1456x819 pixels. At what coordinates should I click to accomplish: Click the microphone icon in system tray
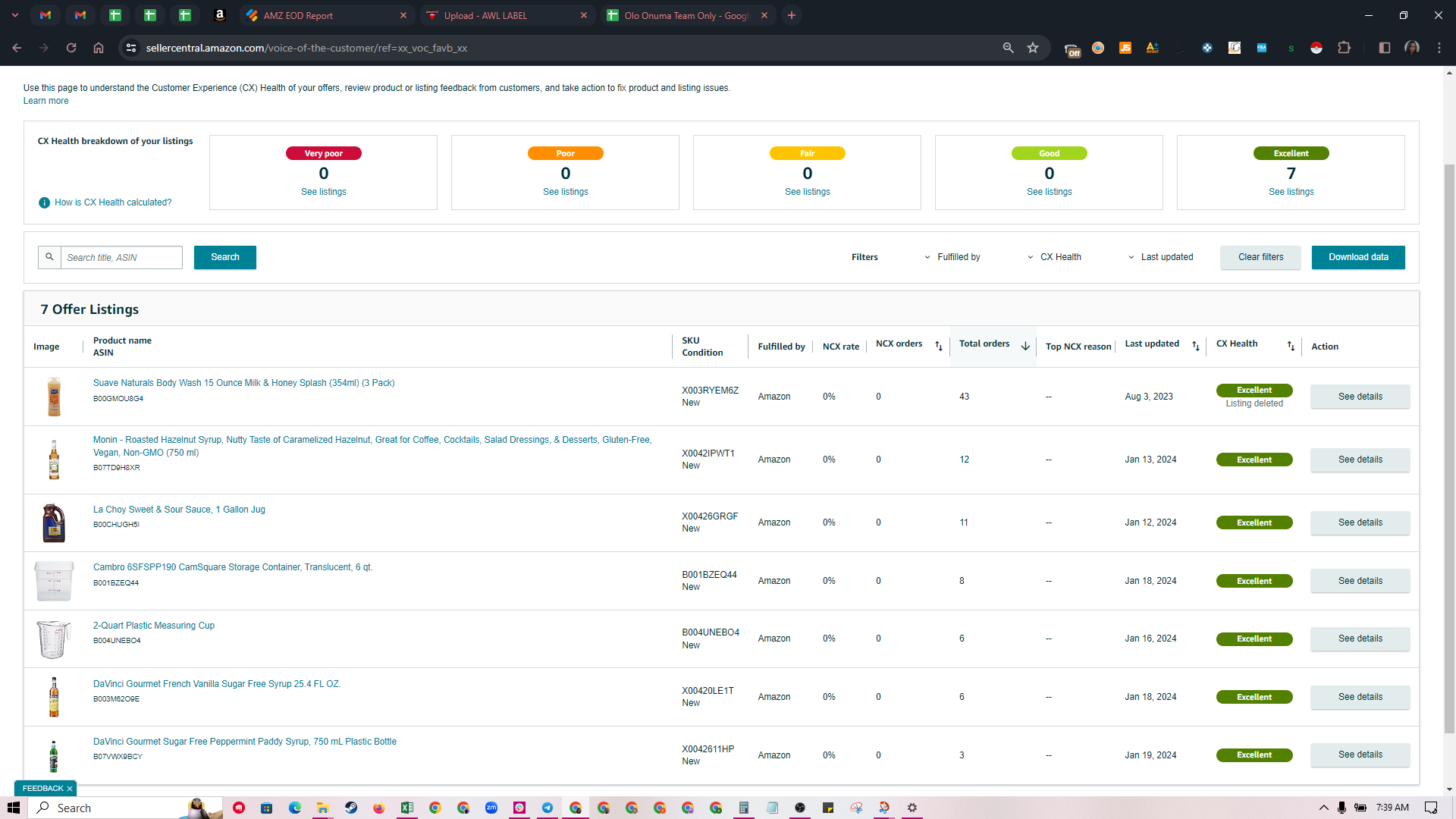coord(1342,808)
